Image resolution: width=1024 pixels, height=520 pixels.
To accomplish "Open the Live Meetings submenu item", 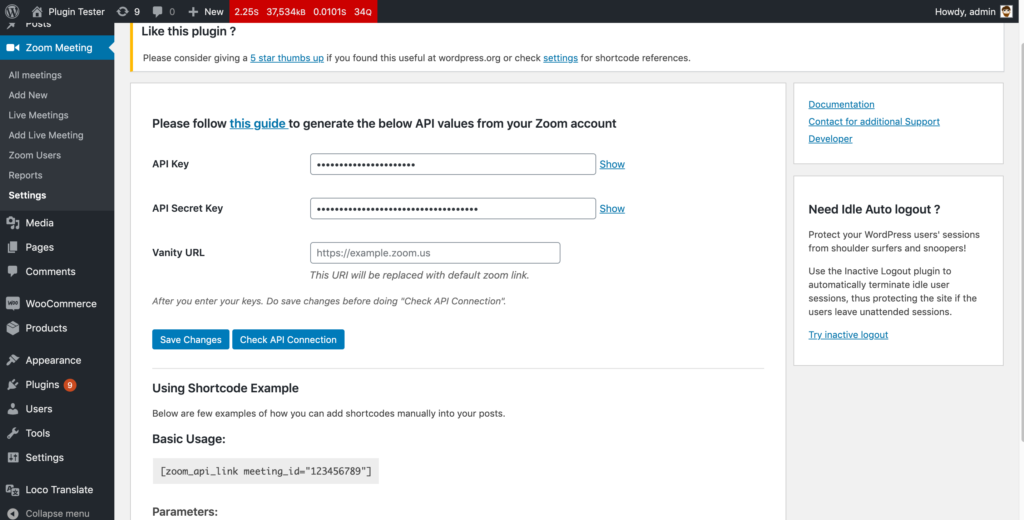I will click(x=38, y=115).
